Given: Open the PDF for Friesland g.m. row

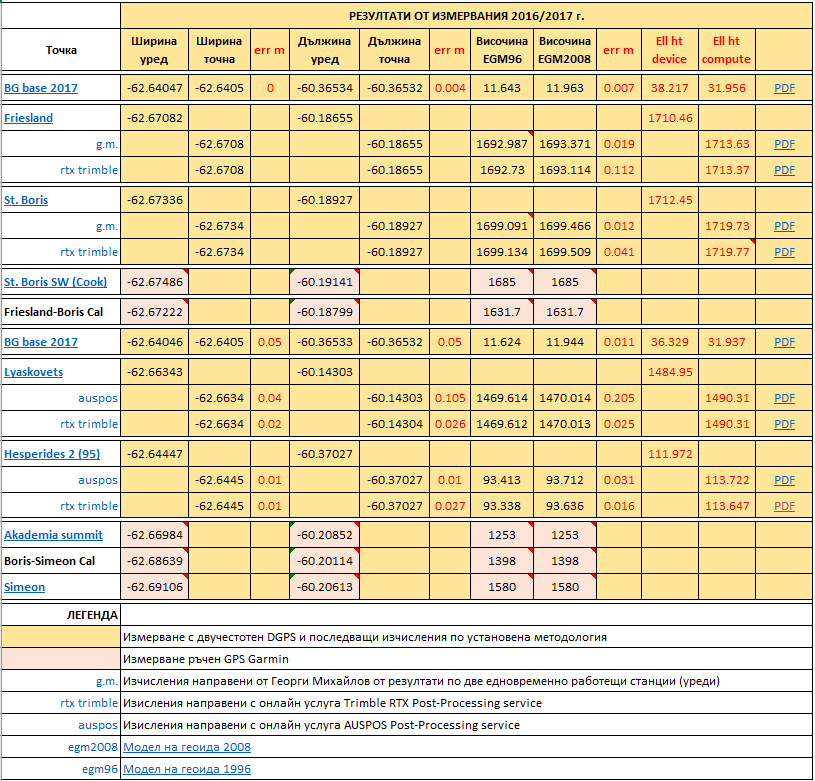Looking at the screenshot, I should pos(785,144).
